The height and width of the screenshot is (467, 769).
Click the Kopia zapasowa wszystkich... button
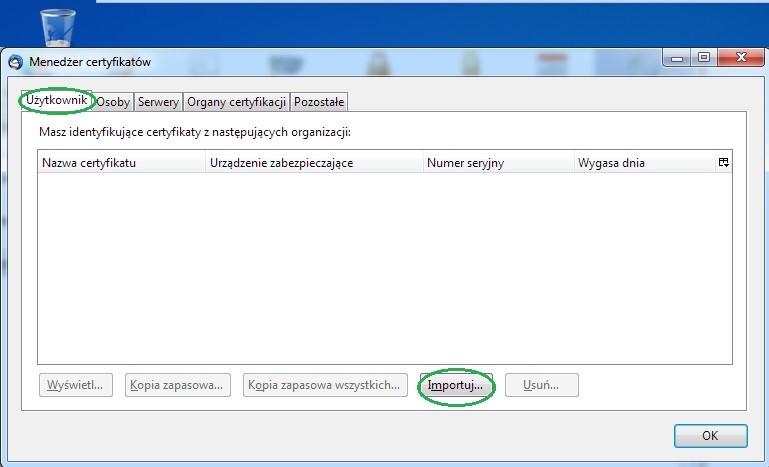point(325,385)
